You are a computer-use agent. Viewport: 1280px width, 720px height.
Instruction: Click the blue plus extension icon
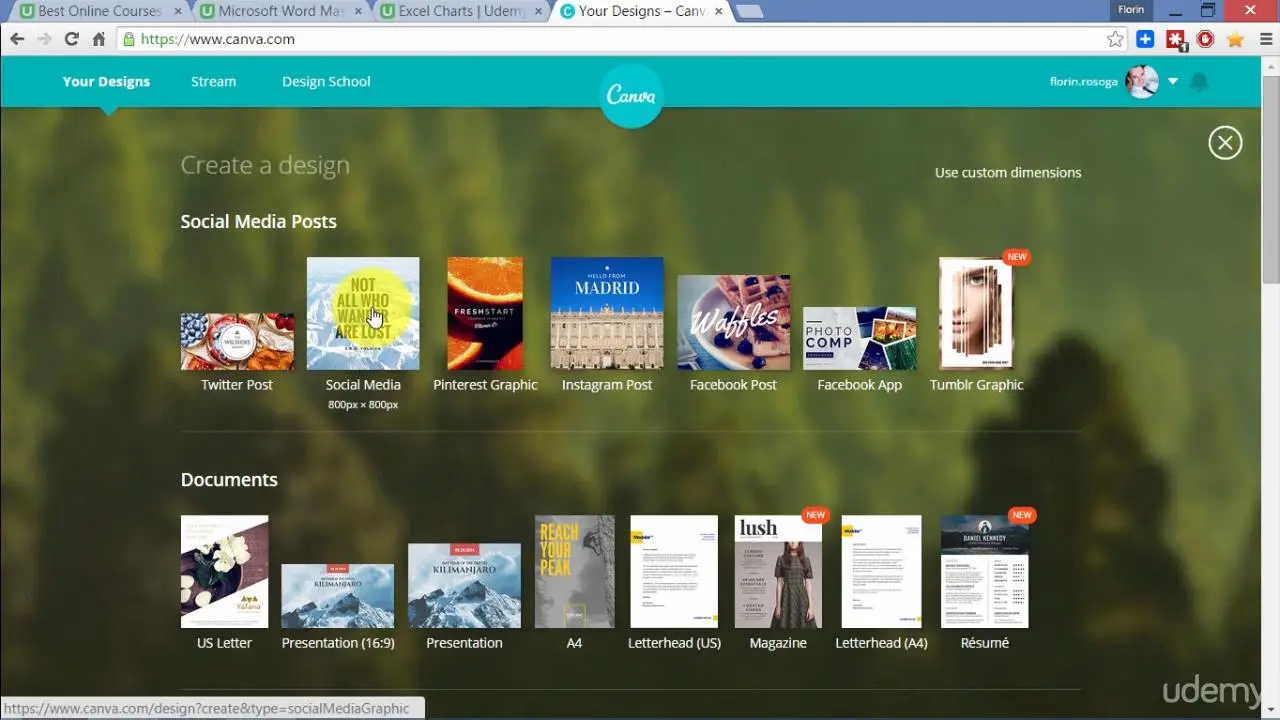pos(1145,39)
